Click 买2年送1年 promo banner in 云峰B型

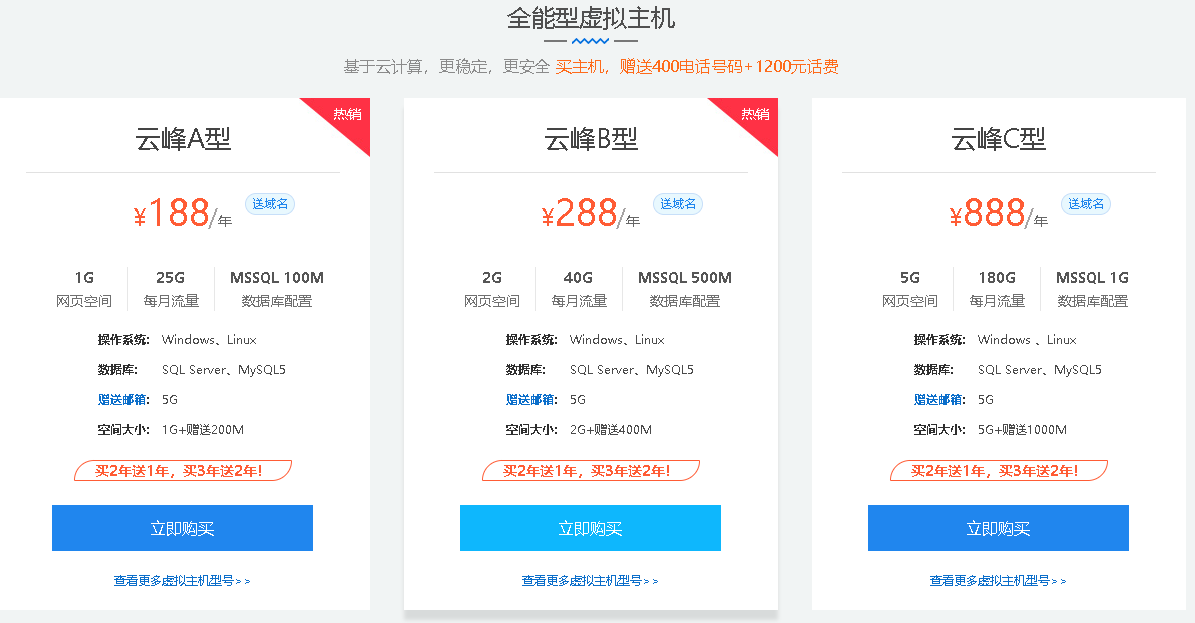pyautogui.click(x=590, y=470)
